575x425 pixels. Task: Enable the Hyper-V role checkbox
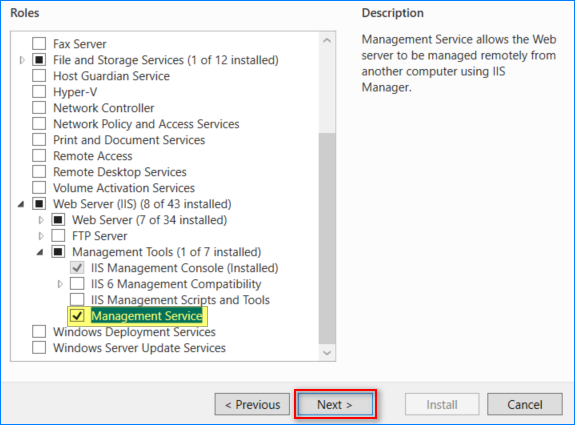coord(39,92)
